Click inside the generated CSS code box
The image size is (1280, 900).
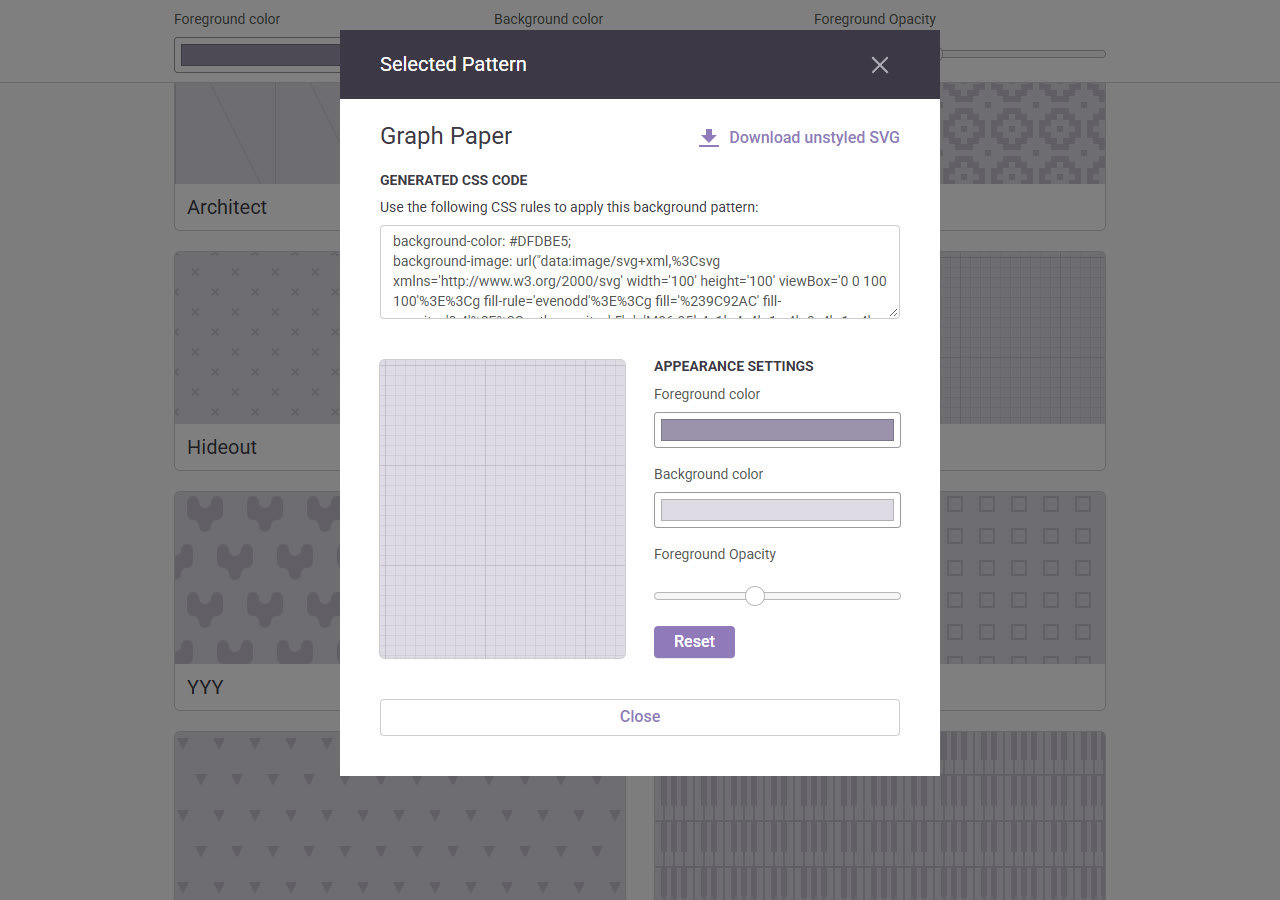pos(640,272)
